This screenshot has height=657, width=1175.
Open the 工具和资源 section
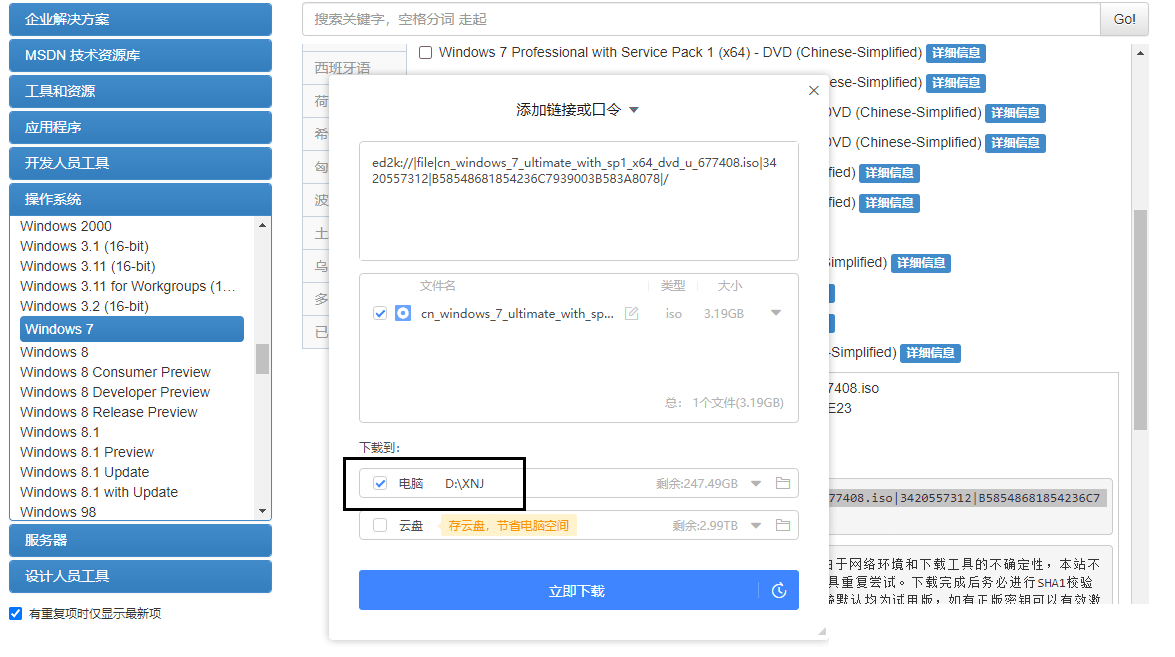tap(140, 91)
